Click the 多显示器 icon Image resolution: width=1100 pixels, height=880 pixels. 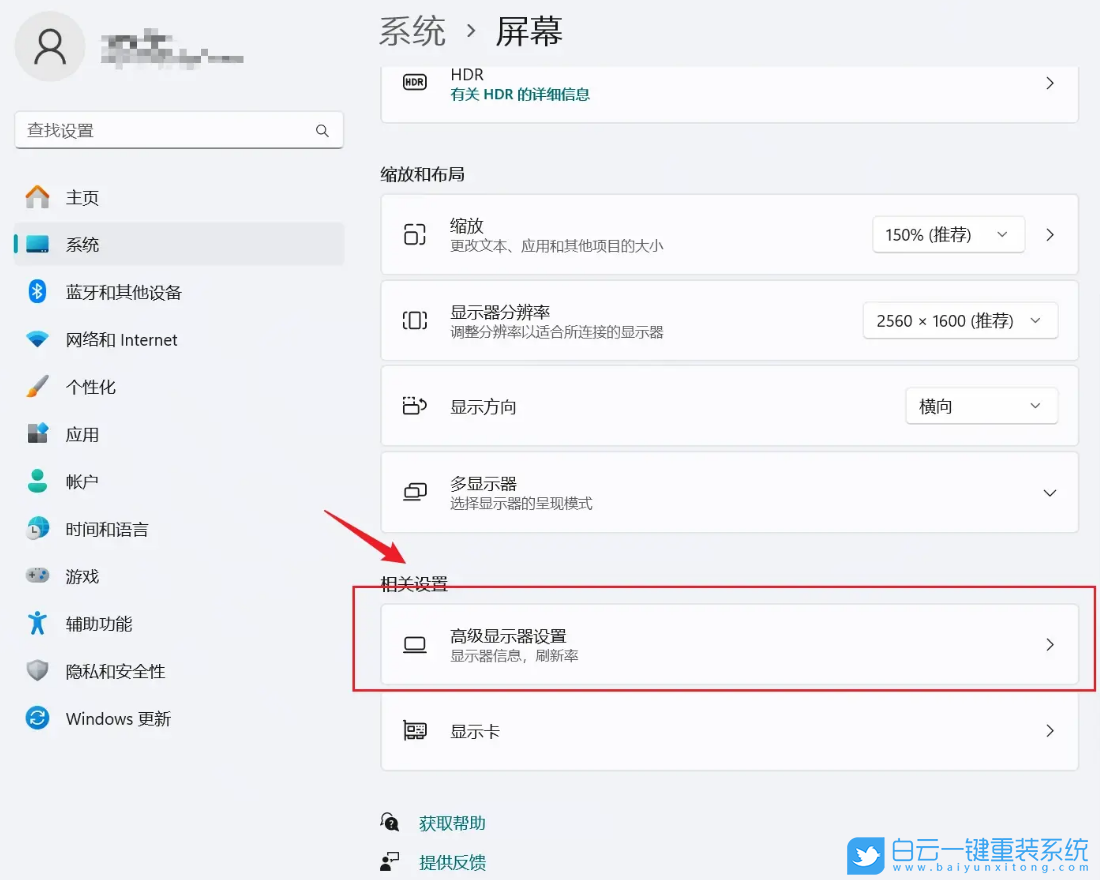414,492
